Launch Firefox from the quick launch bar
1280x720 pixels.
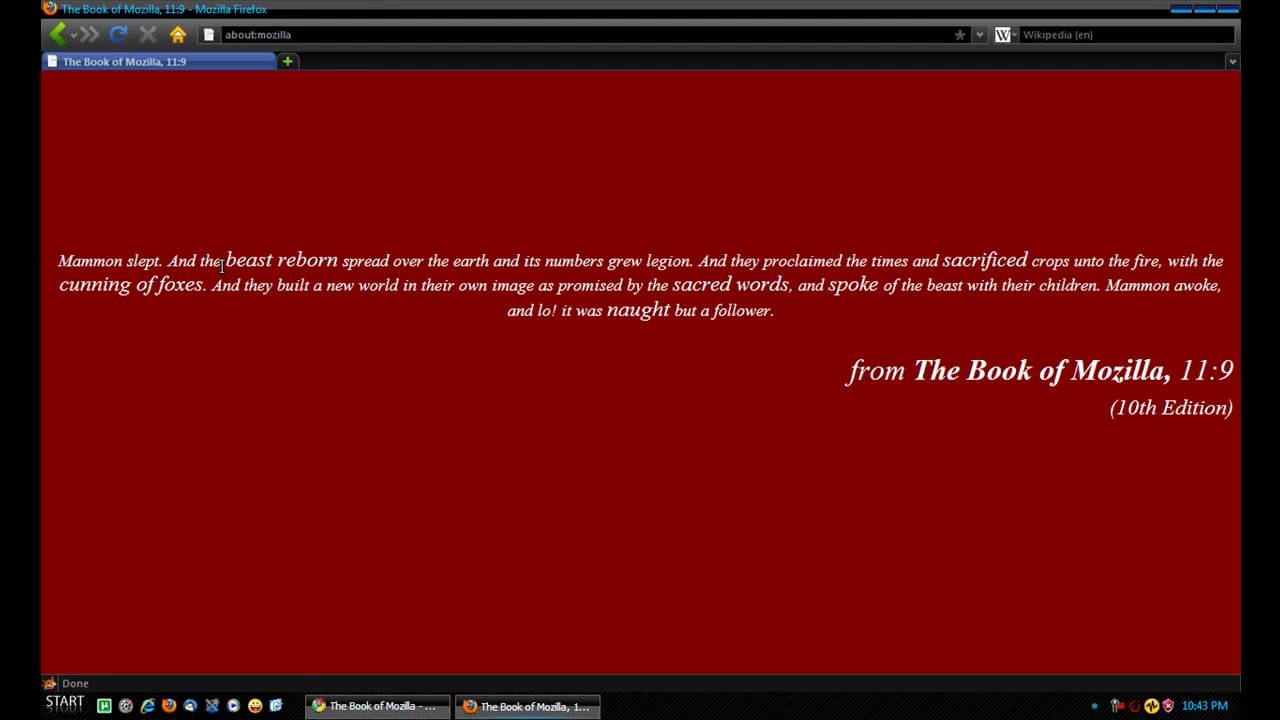169,705
